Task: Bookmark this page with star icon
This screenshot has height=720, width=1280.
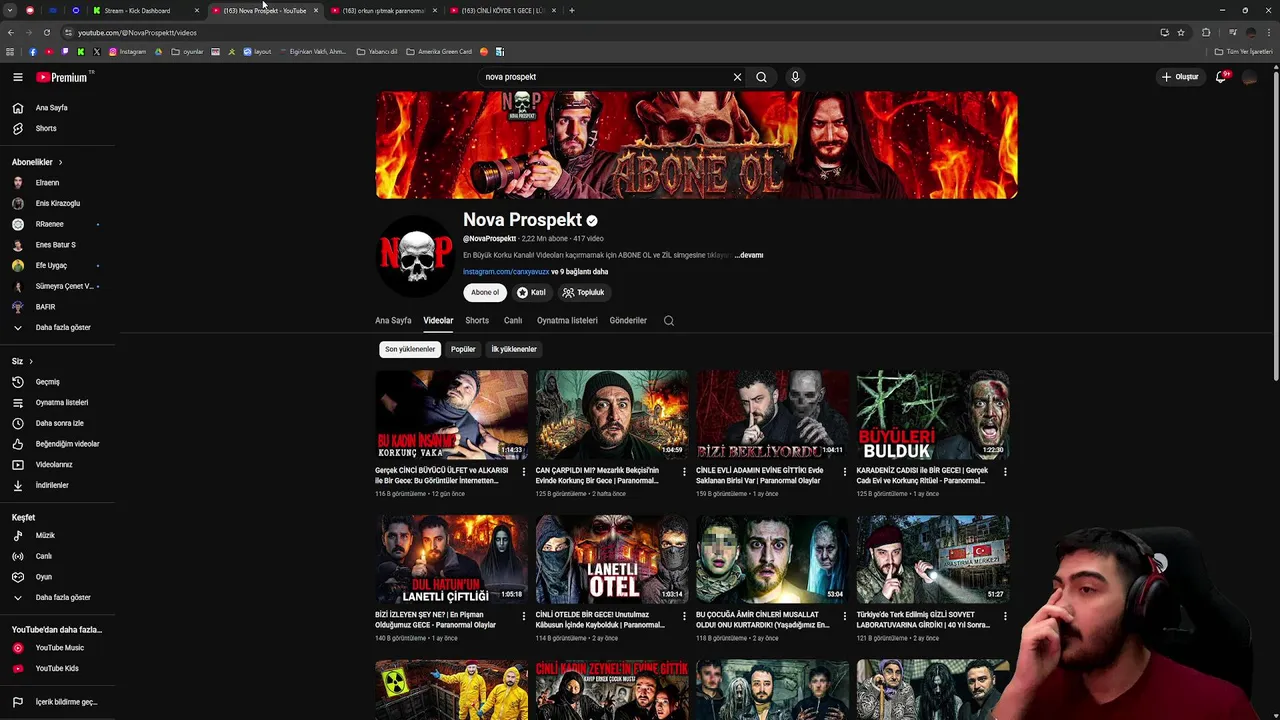Action: pos(1181,32)
